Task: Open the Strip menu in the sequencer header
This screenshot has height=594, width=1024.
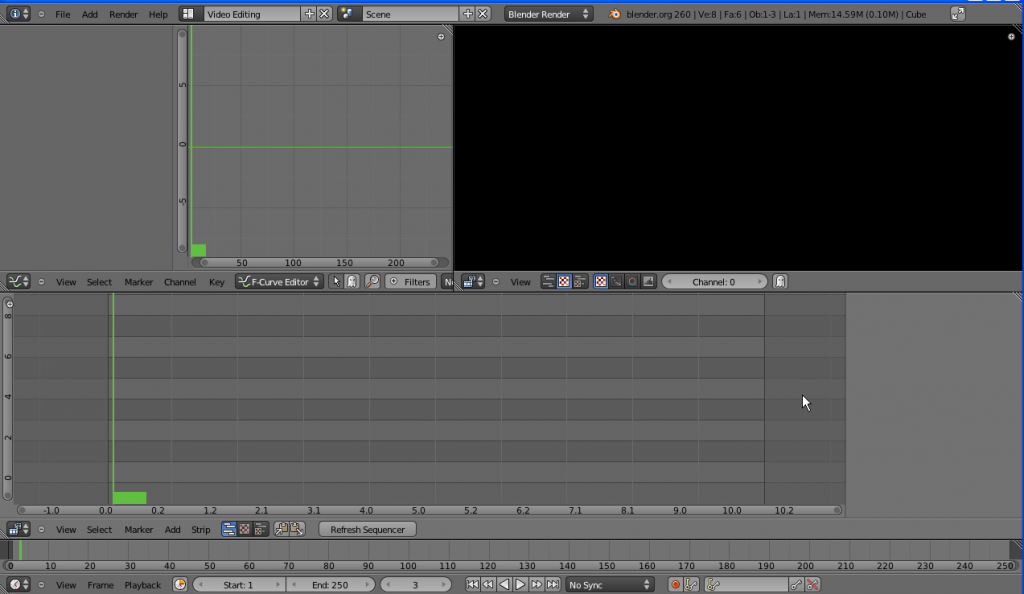Action: (x=201, y=529)
